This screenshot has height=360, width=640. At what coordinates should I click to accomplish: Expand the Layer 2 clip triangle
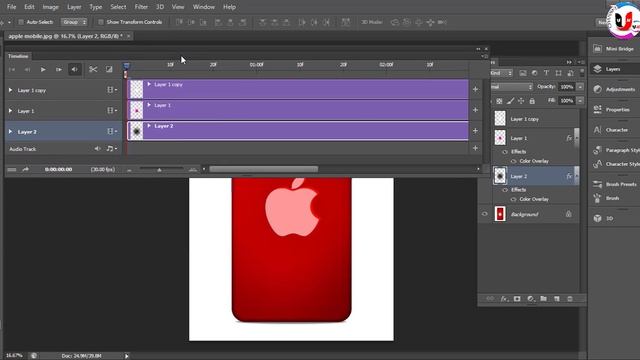[149, 126]
